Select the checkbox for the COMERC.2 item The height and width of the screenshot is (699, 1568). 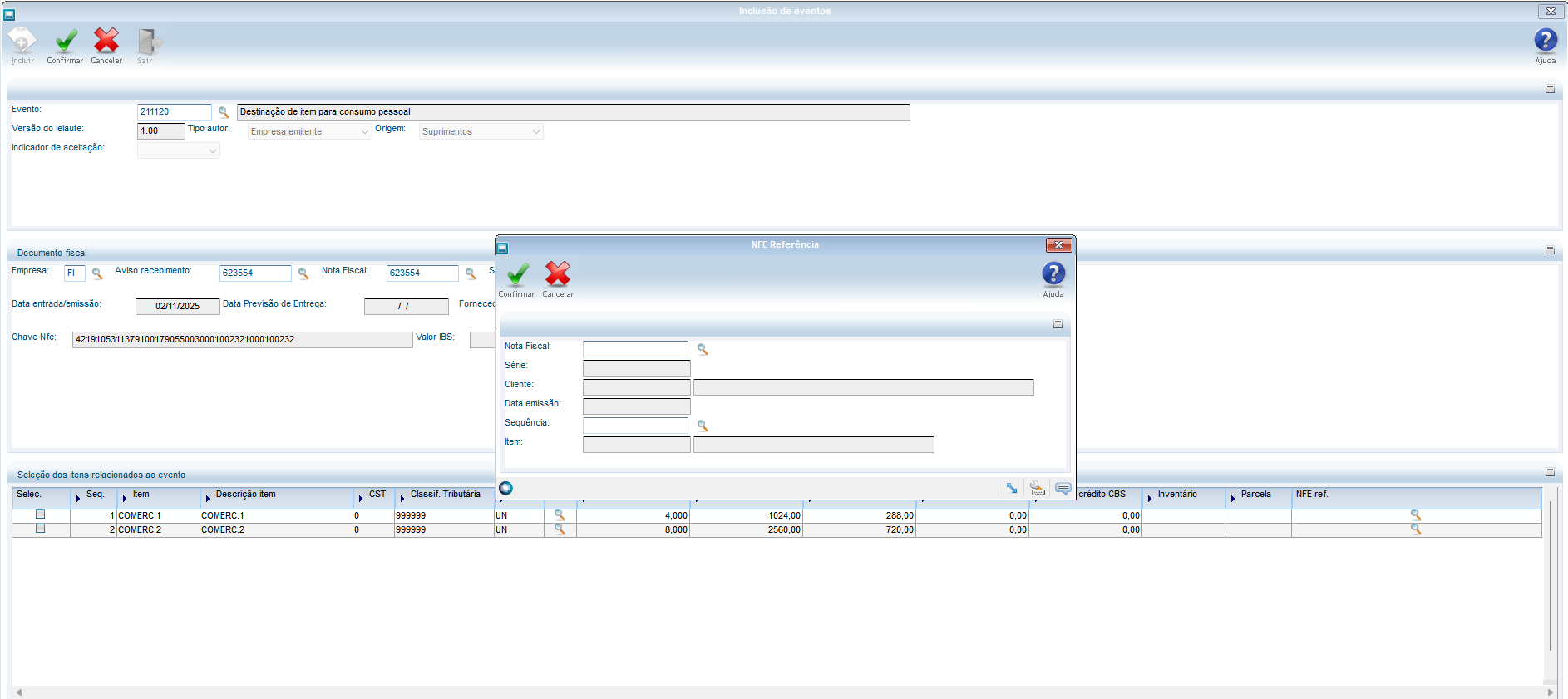[40, 529]
